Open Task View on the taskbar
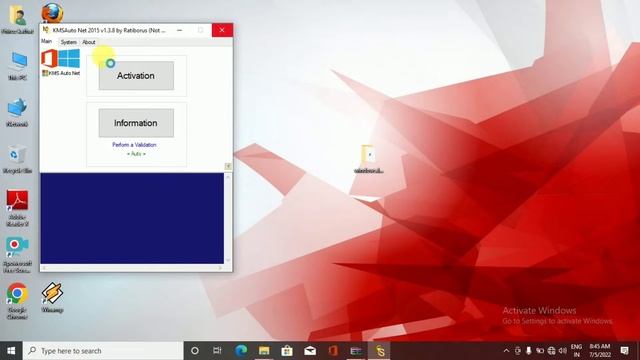The image size is (640, 360). coord(217,351)
